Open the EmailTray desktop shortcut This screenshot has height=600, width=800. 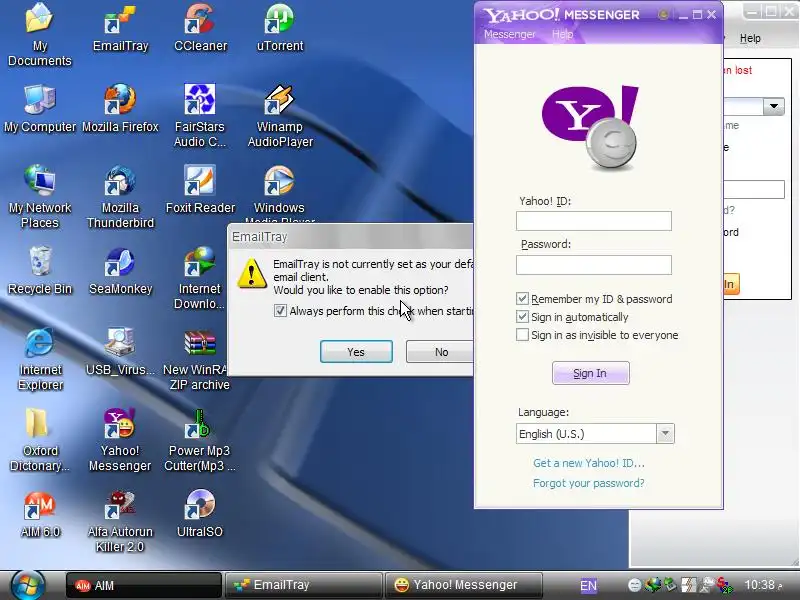120,28
